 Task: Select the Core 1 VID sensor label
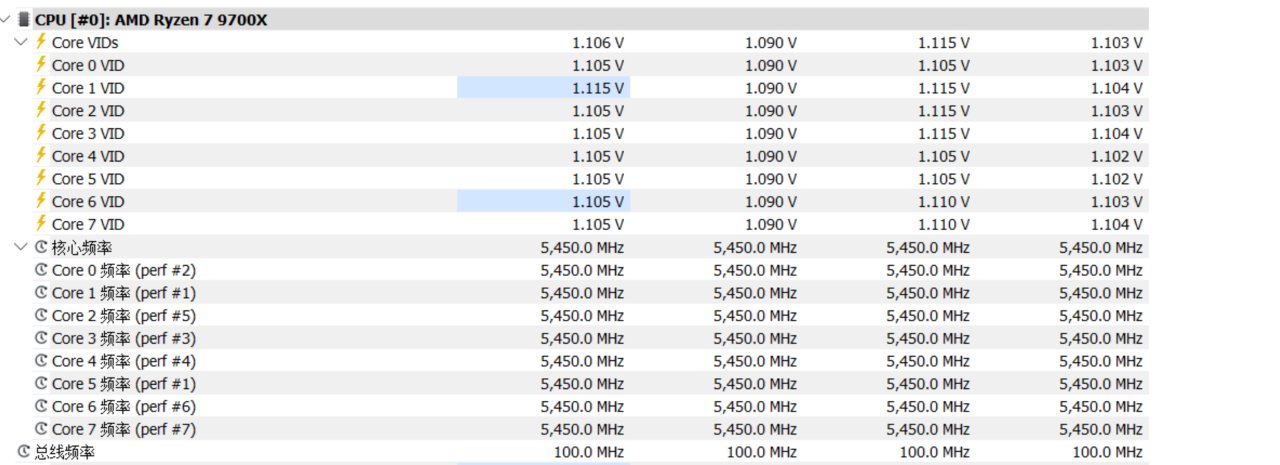[88, 88]
